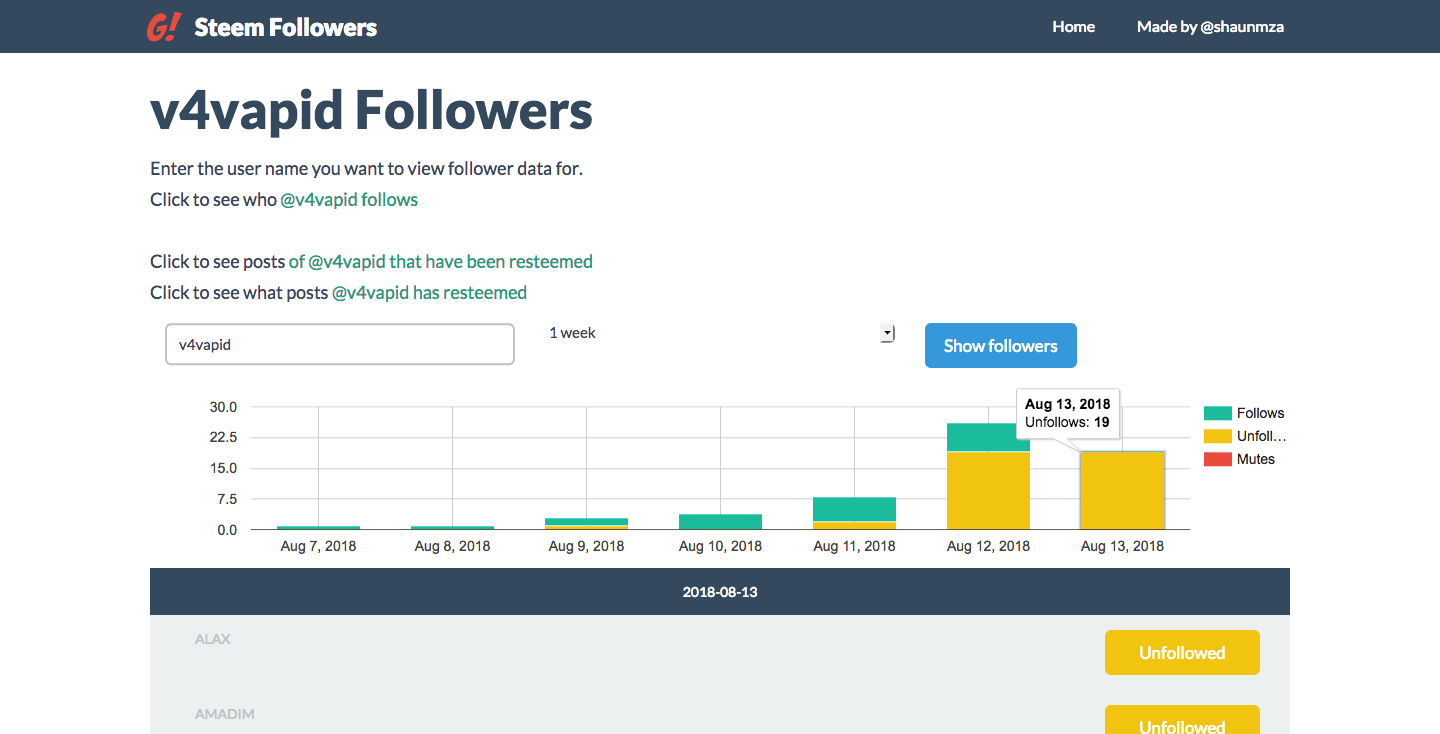Screen dimensions: 1440x734
Task: Click the Aug 7, 2018 axis label
Action: (318, 546)
